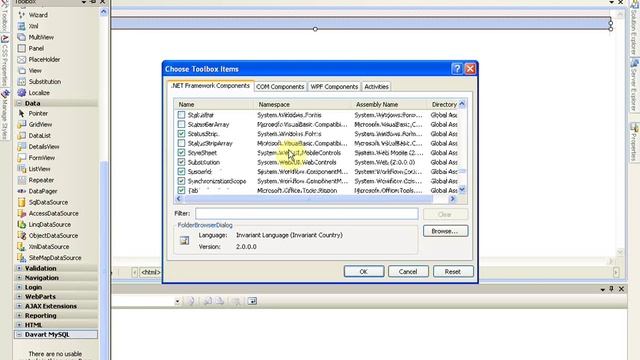
Task: Pick the Panel control icon
Action: (22, 48)
